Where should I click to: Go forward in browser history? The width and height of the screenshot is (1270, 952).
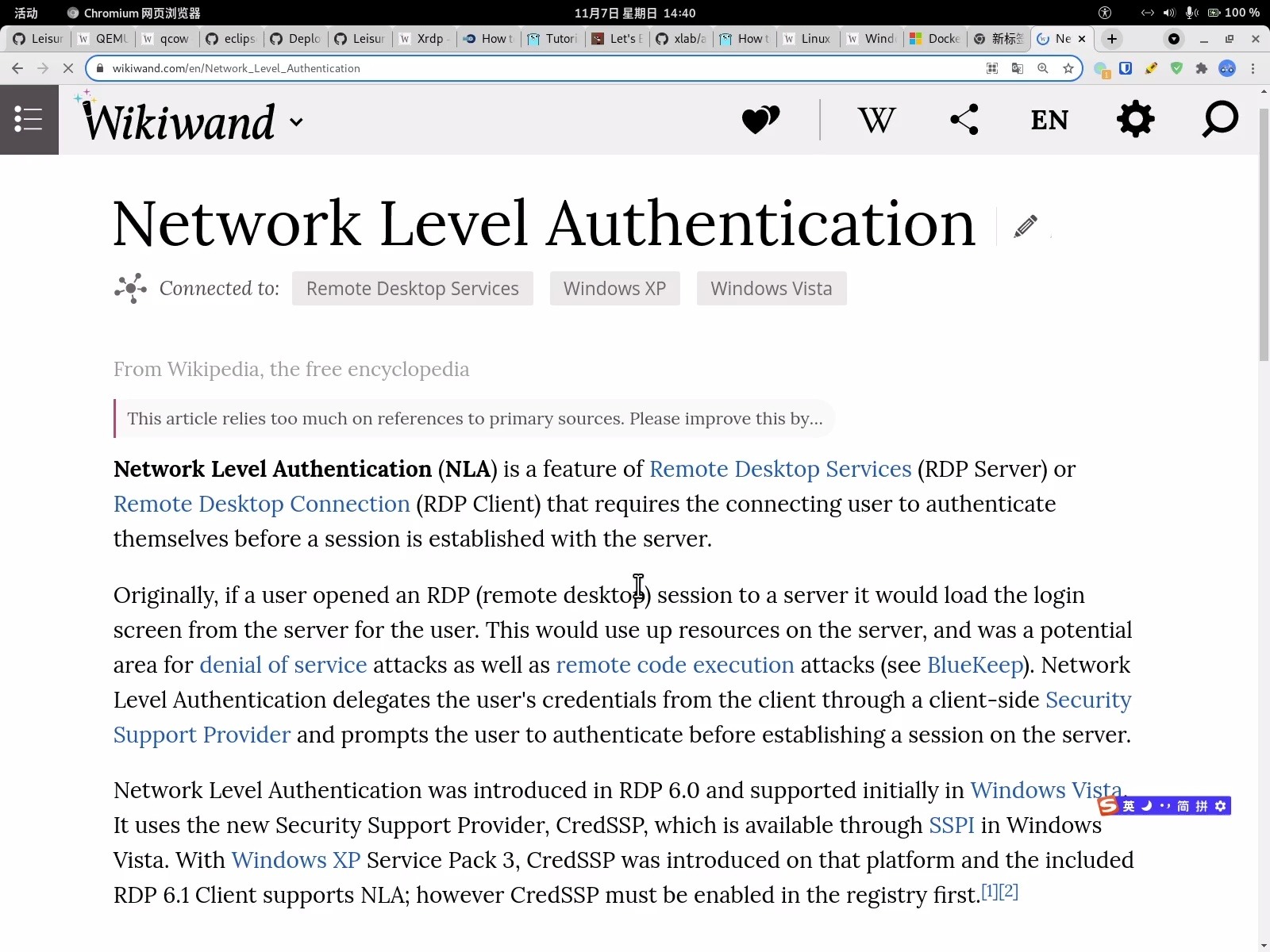(x=43, y=68)
